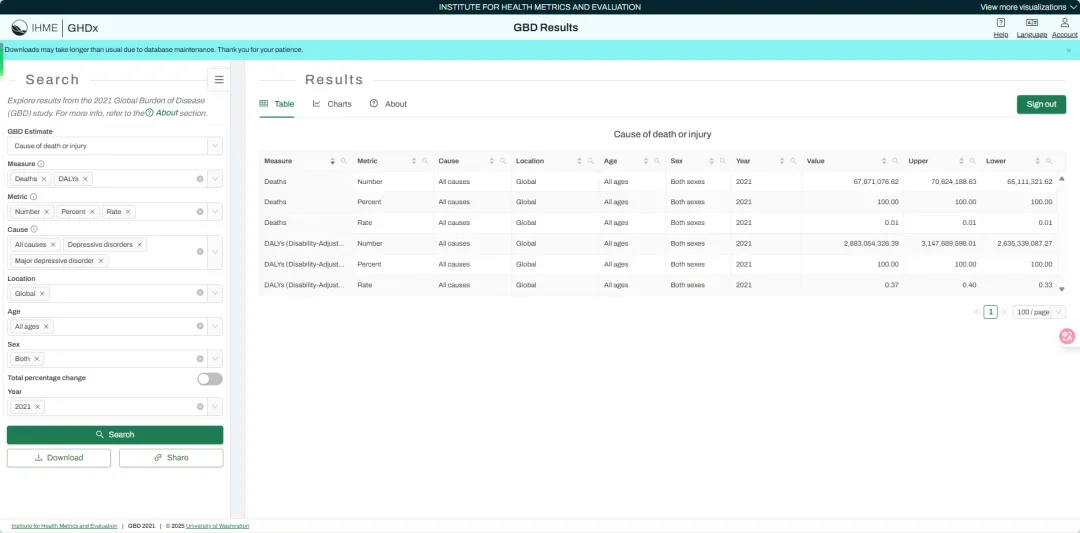Expand the Cause dropdown arrow
The height and width of the screenshot is (533, 1080).
point(216,252)
